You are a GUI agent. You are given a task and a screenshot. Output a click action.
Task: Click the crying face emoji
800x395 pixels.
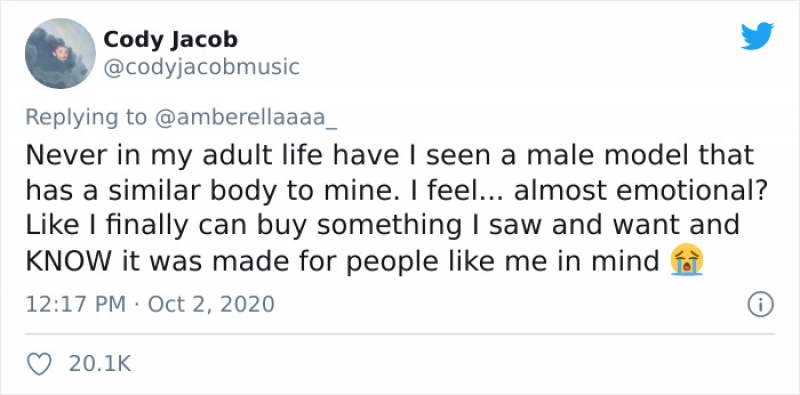(687, 259)
